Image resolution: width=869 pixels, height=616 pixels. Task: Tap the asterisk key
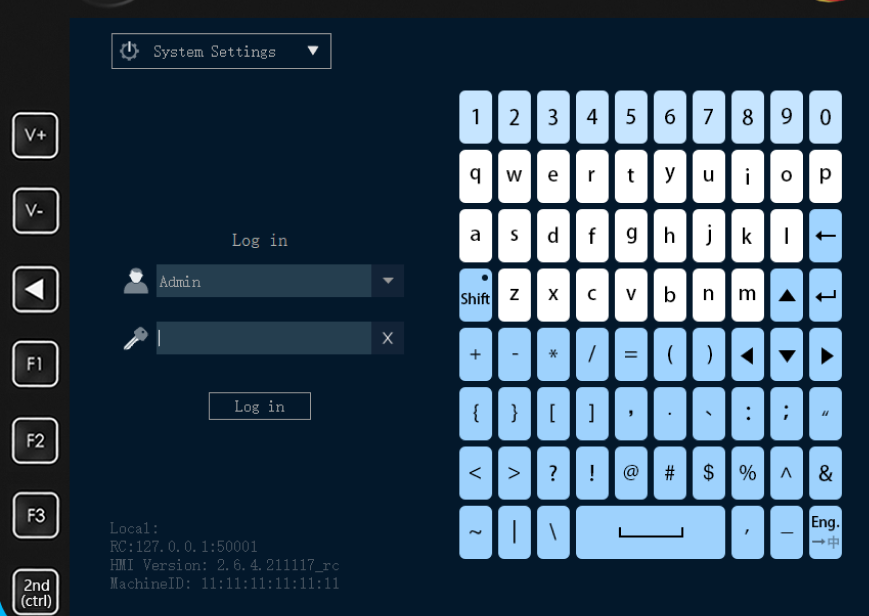tap(553, 354)
